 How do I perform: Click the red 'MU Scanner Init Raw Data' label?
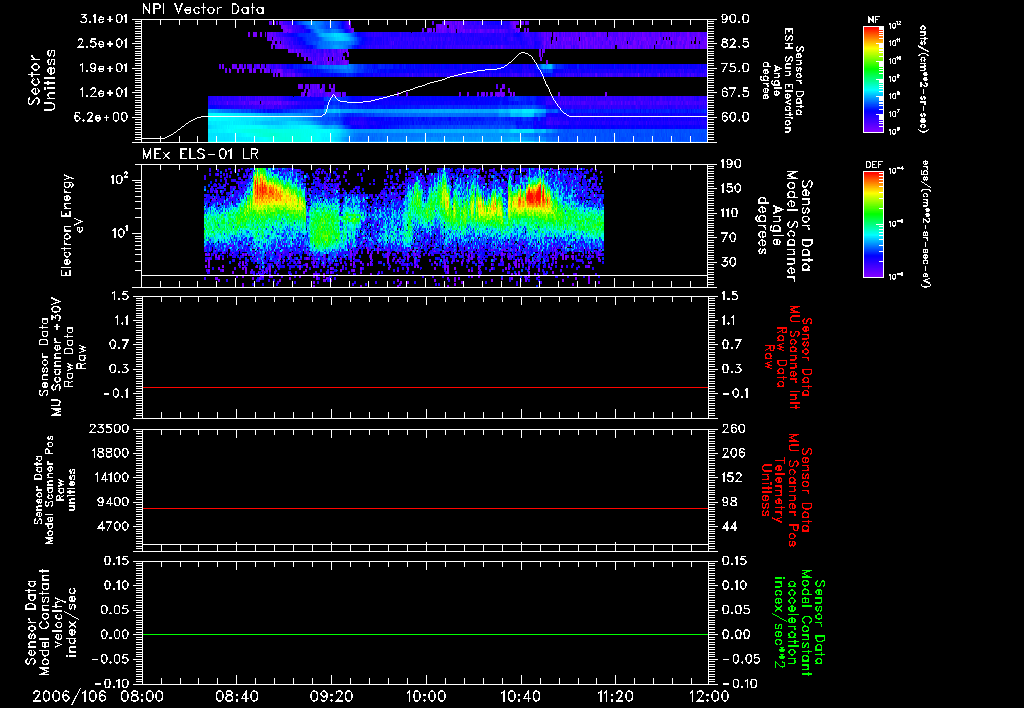pyautogui.click(x=786, y=357)
